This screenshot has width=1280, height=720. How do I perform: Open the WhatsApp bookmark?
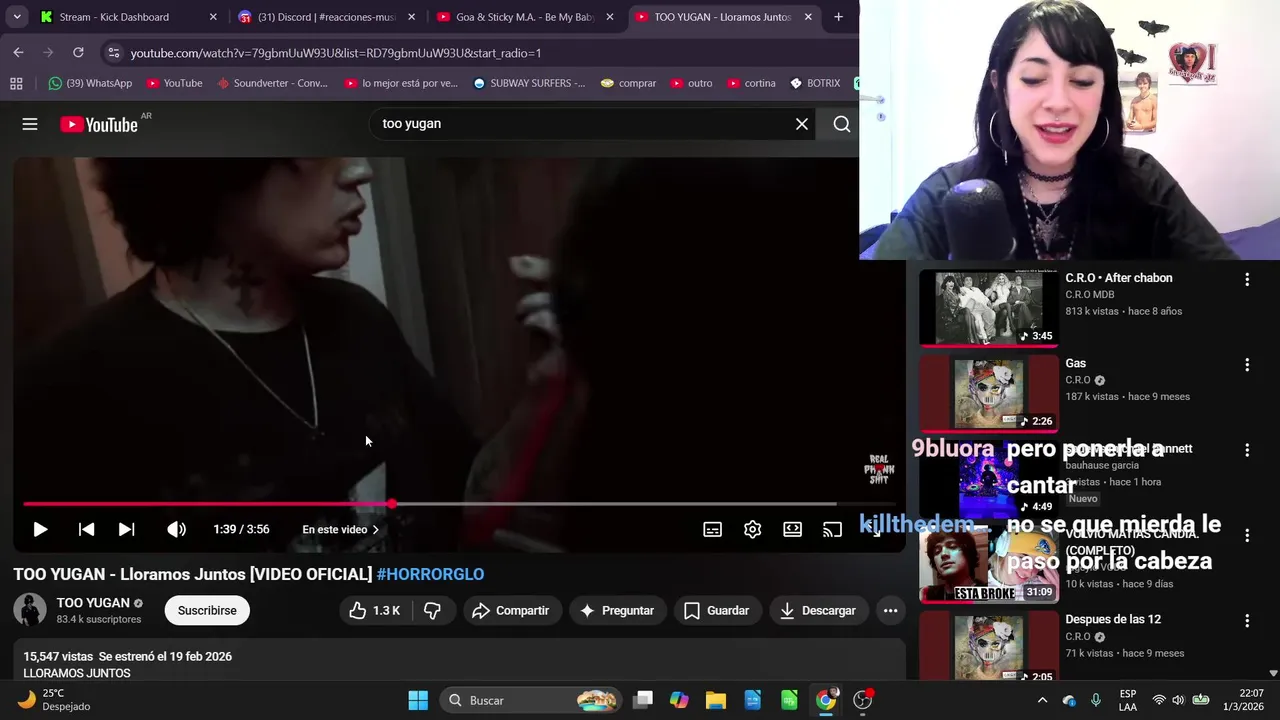[x=90, y=83]
